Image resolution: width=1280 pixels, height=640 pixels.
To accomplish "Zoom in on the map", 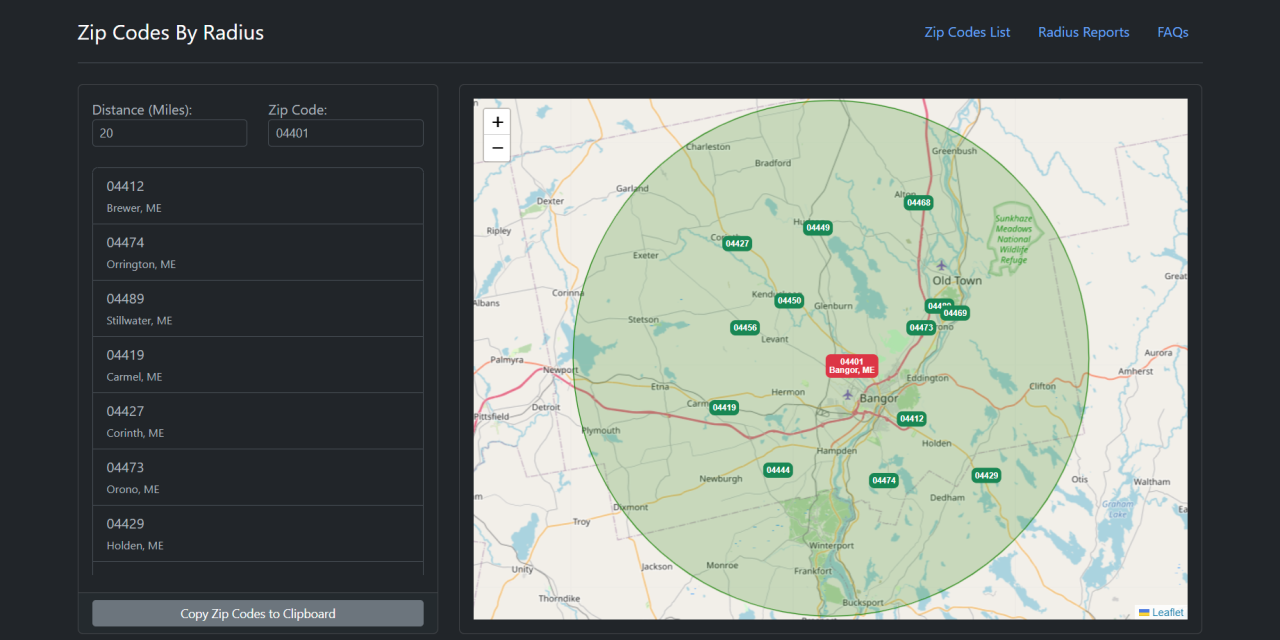I will point(497,121).
